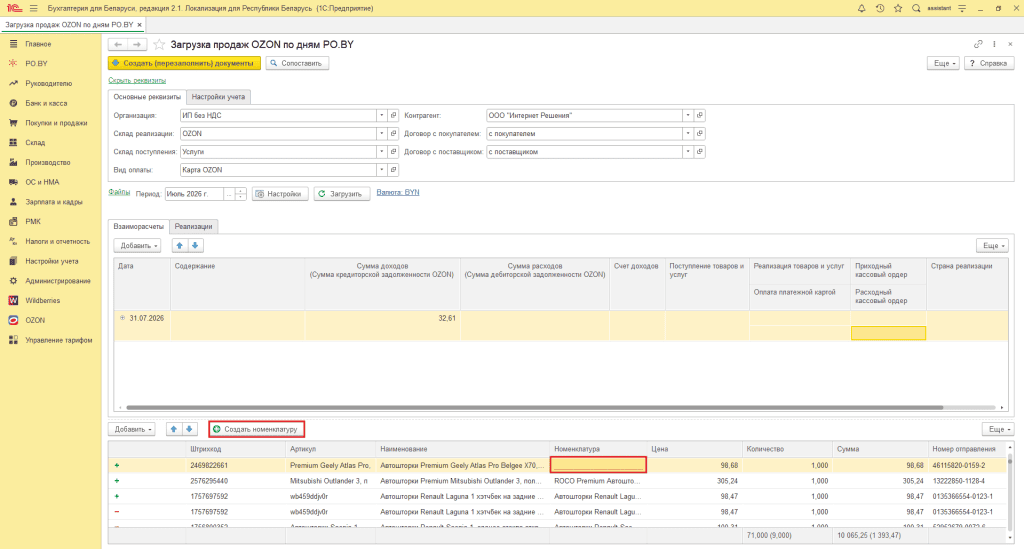1024x549 pixels.
Task: Move settlements row up arrow
Action: point(180,245)
